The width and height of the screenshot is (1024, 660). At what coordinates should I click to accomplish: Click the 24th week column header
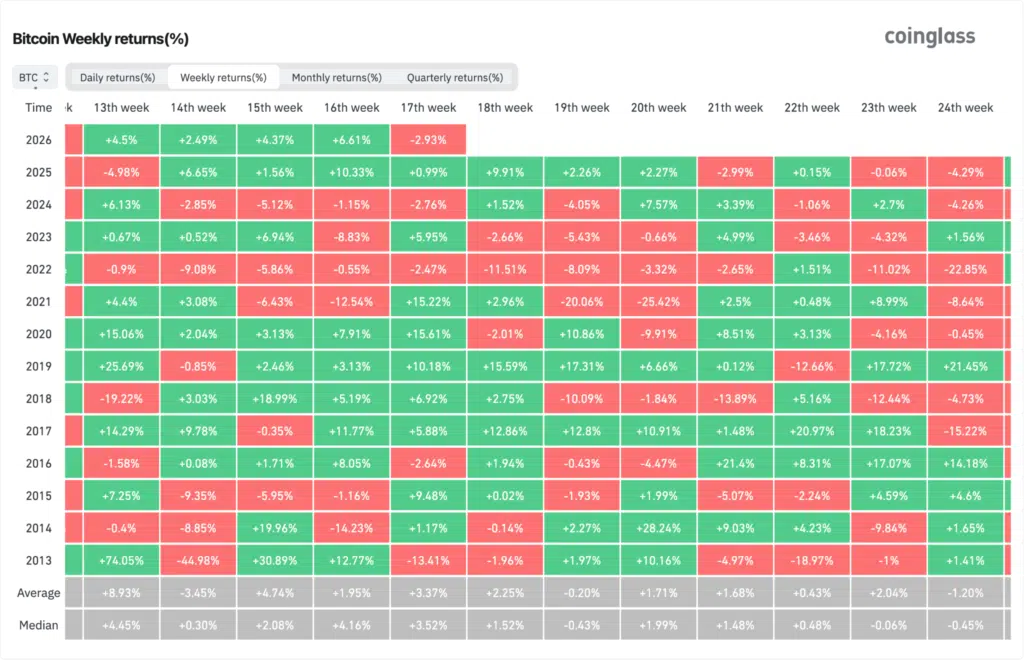pyautogui.click(x=964, y=107)
